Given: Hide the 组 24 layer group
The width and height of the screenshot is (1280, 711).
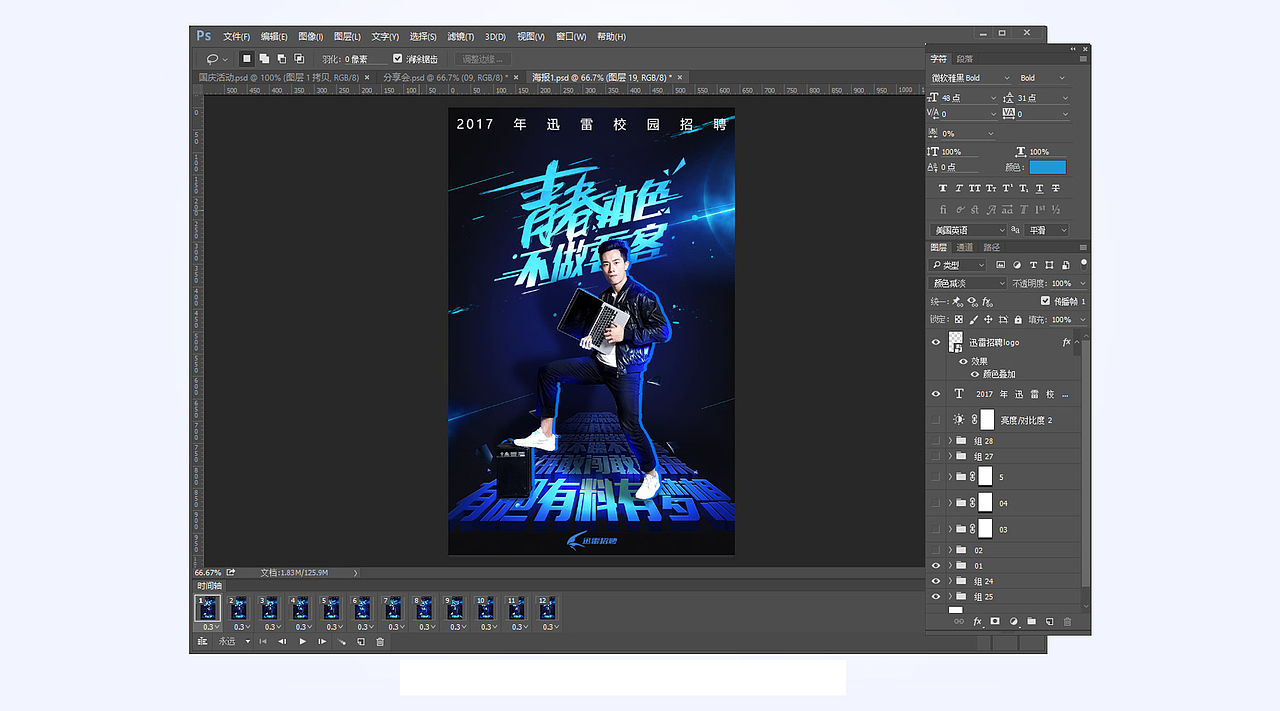Looking at the screenshot, I should tap(936, 581).
